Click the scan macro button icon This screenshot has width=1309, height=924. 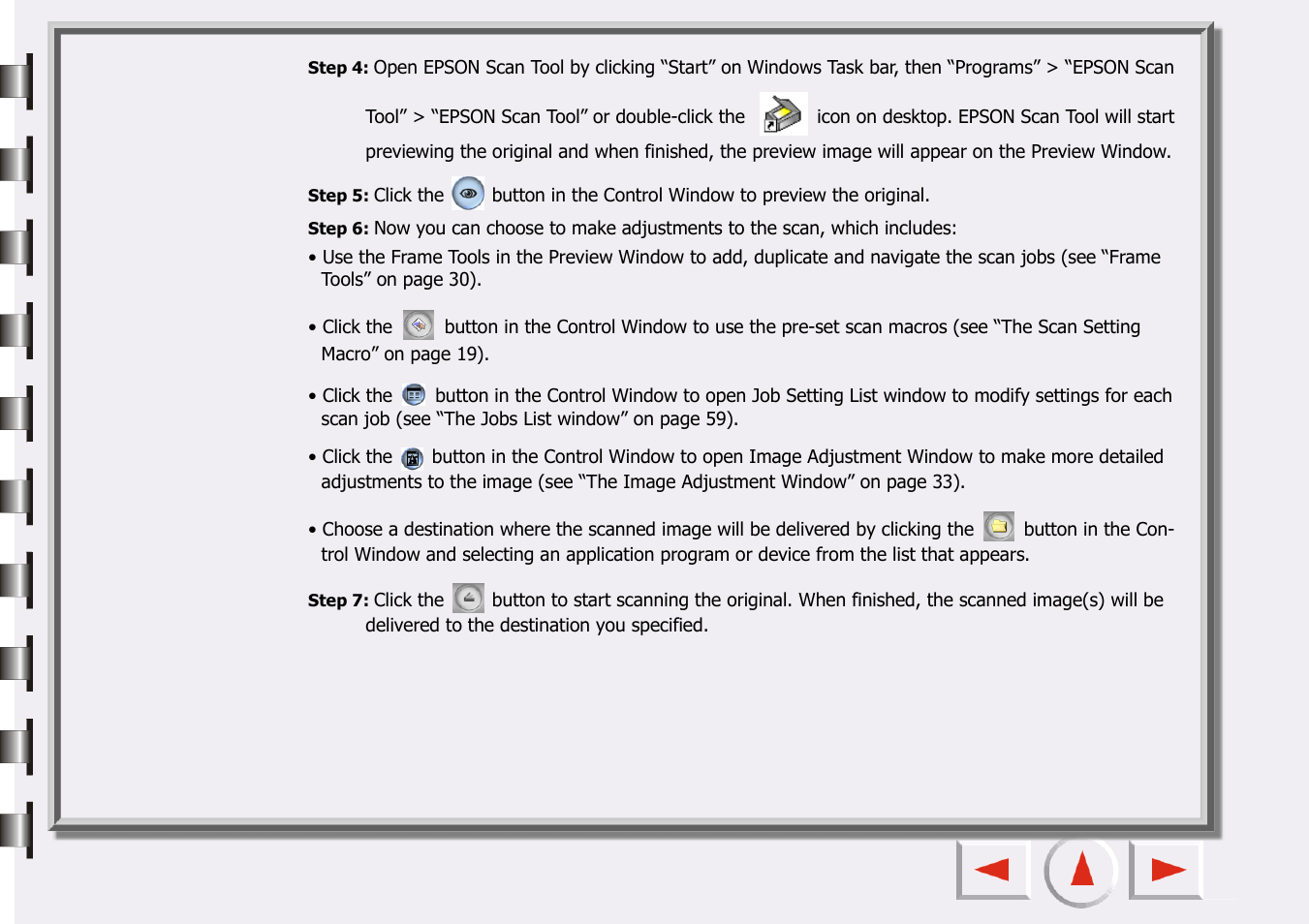click(x=419, y=325)
